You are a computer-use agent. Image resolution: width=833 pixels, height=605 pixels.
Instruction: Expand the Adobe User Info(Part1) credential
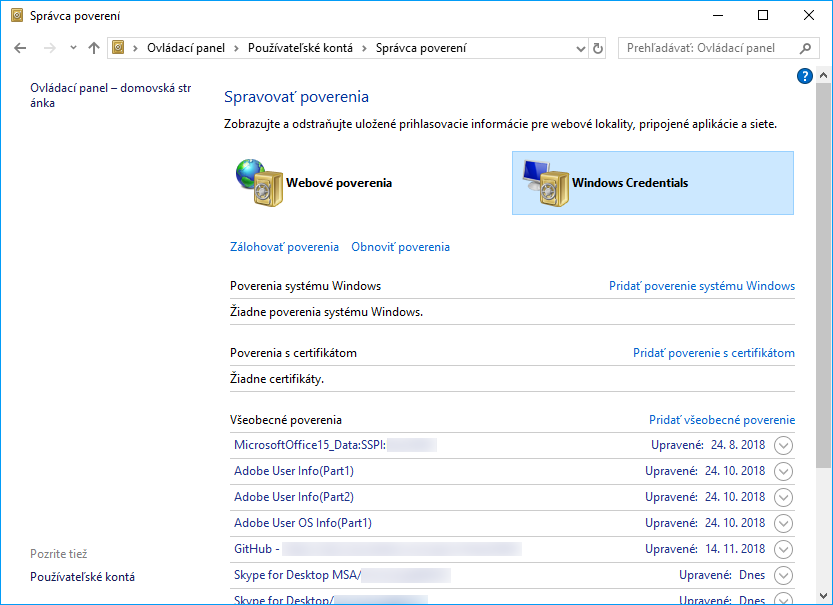coord(783,471)
